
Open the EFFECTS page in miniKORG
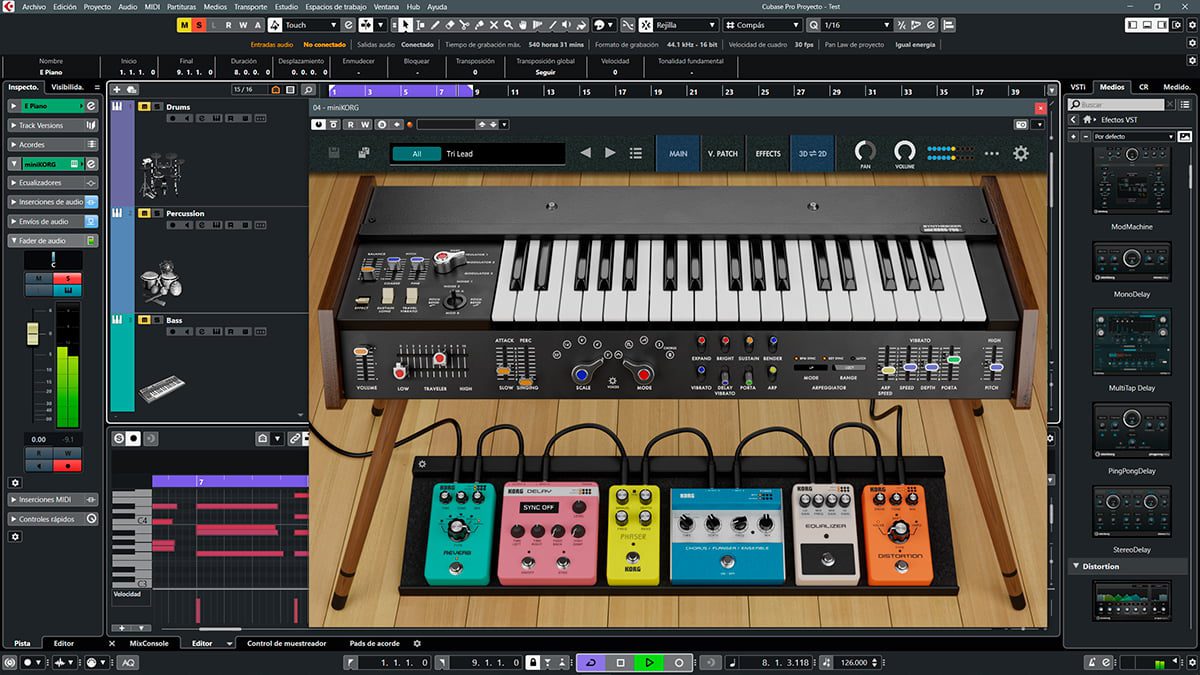[768, 153]
